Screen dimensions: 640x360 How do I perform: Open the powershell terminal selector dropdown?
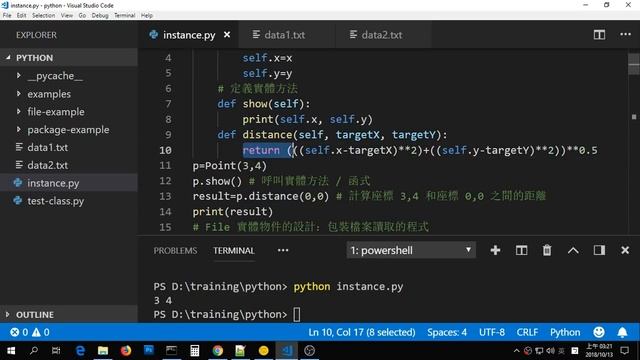pyautogui.click(x=411, y=250)
